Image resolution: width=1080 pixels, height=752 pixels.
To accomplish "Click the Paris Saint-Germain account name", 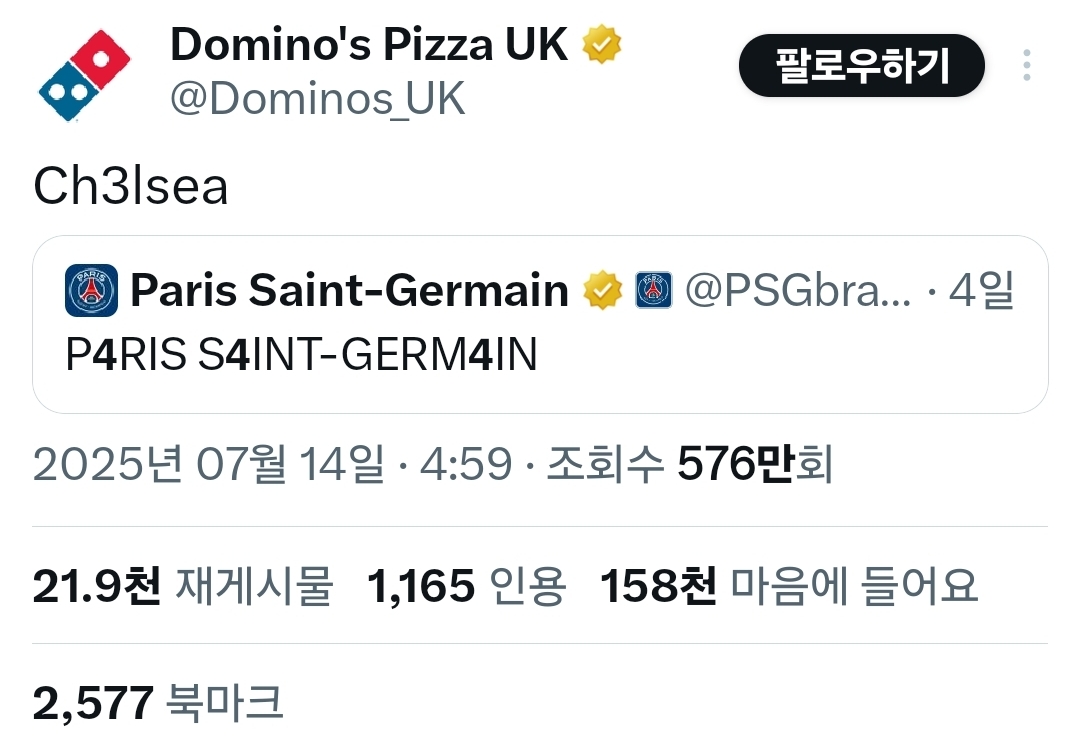I will pyautogui.click(x=349, y=290).
